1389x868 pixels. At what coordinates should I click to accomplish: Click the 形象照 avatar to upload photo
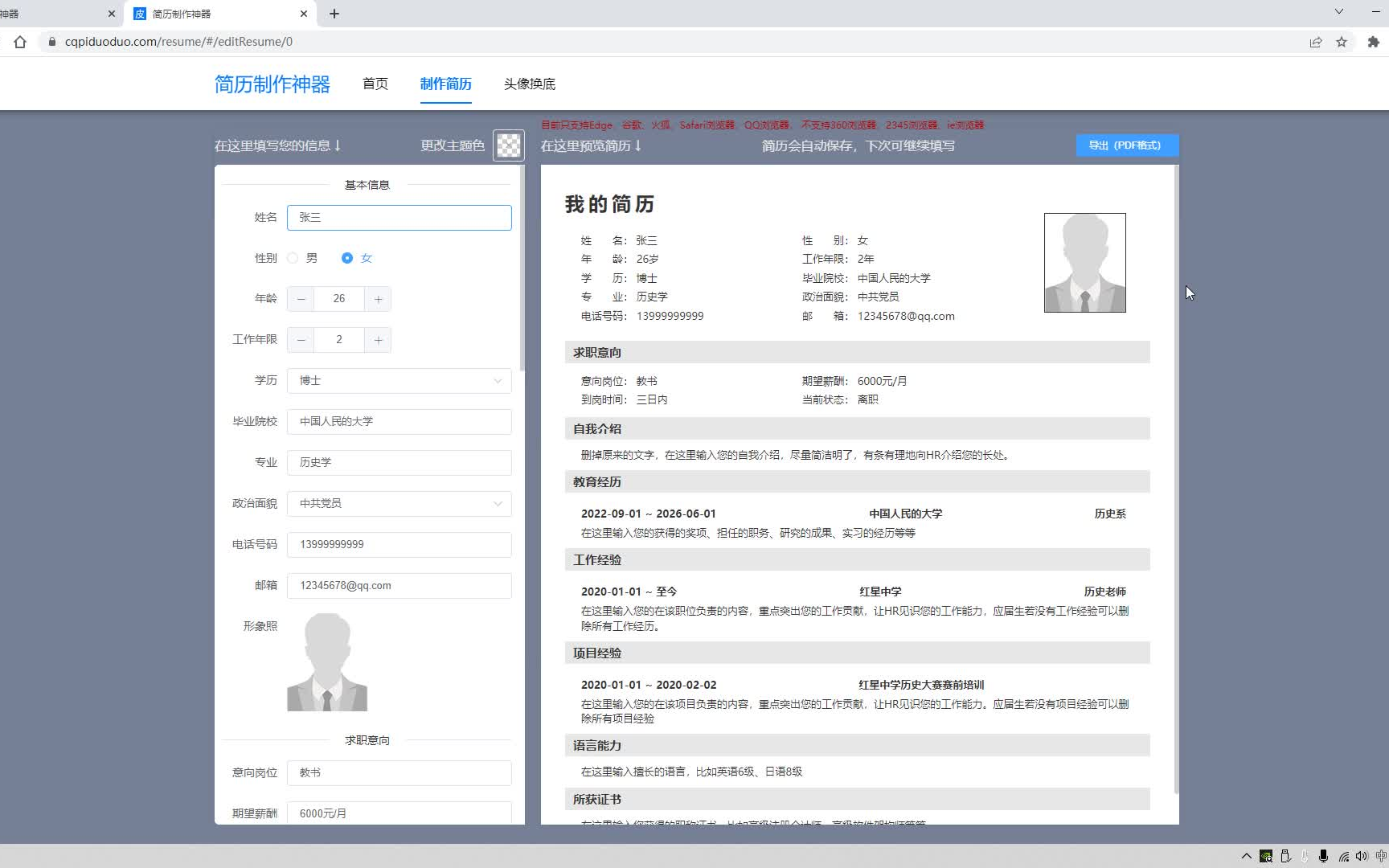(327, 662)
